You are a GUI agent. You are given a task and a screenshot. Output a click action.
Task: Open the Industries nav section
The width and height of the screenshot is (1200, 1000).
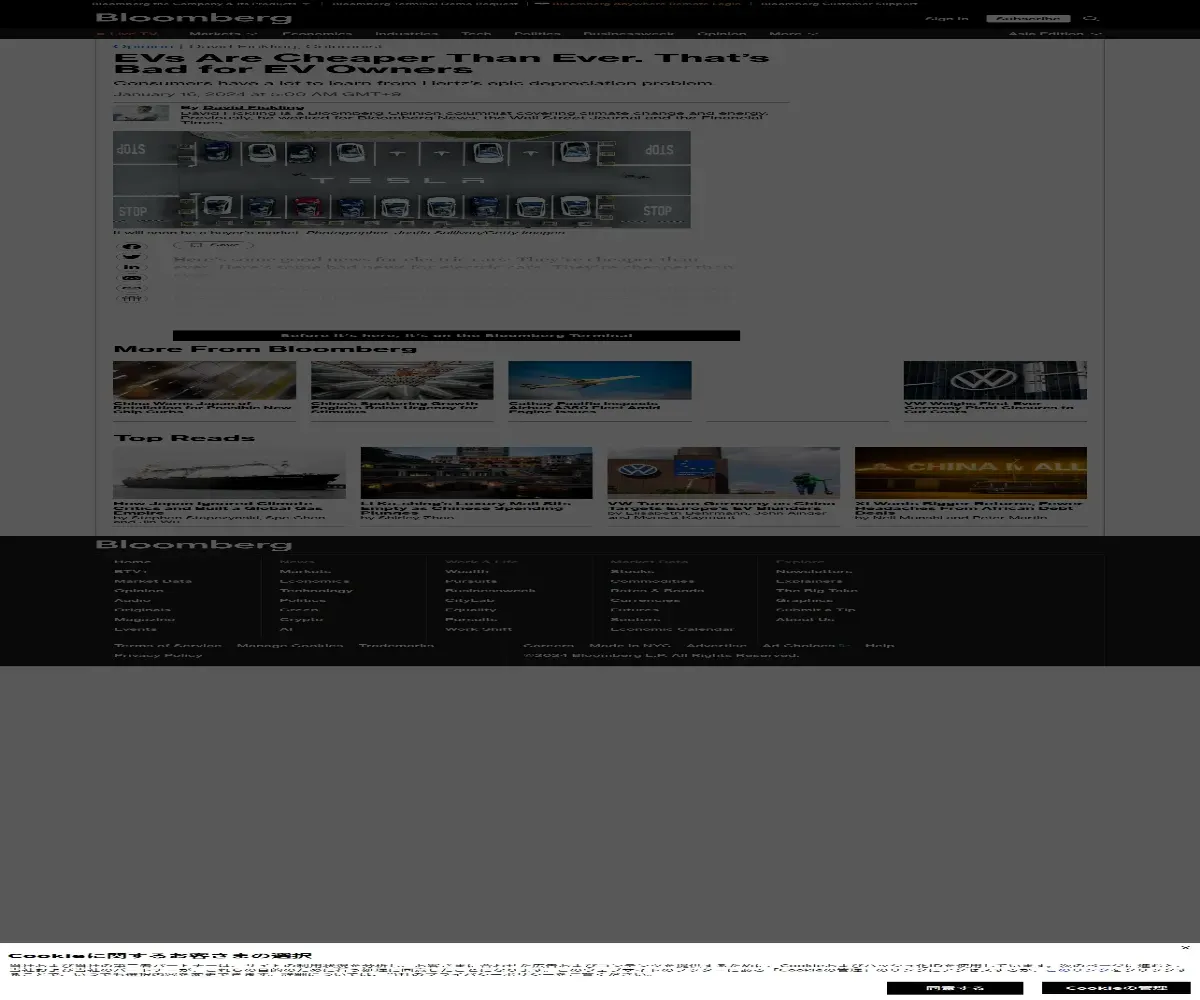click(x=406, y=34)
